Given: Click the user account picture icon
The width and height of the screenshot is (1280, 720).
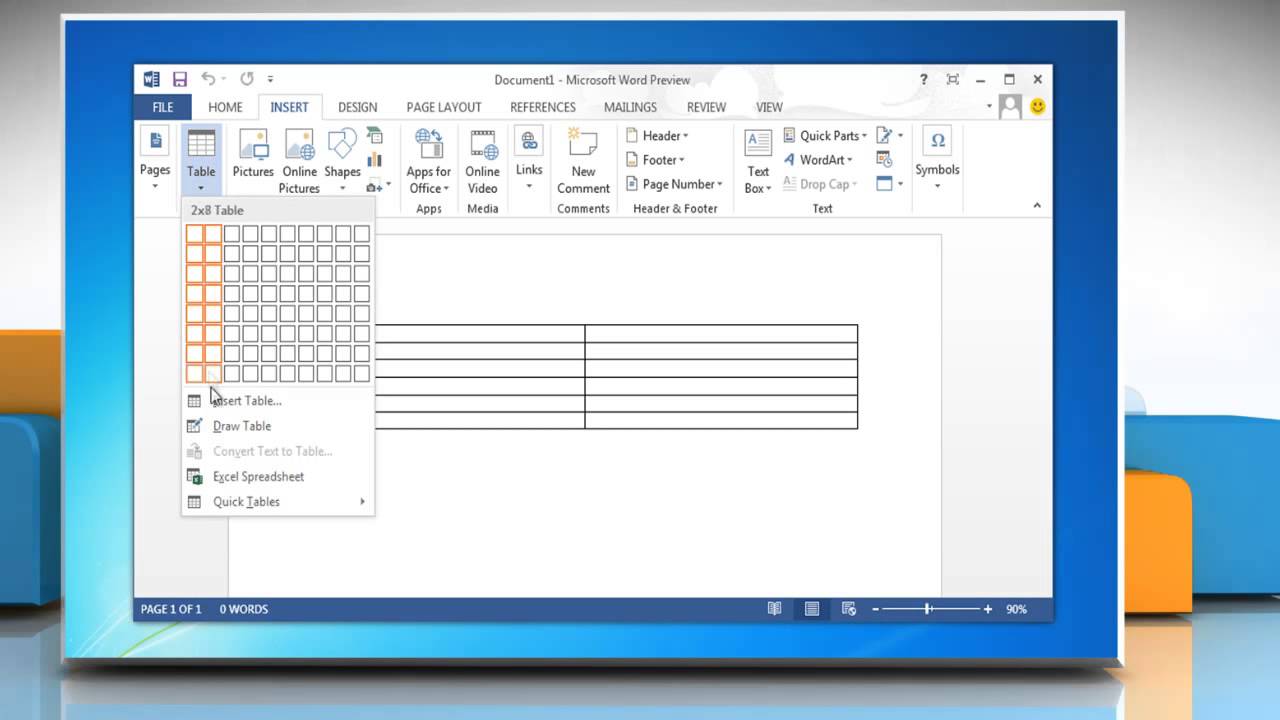Looking at the screenshot, I should click(x=1011, y=106).
